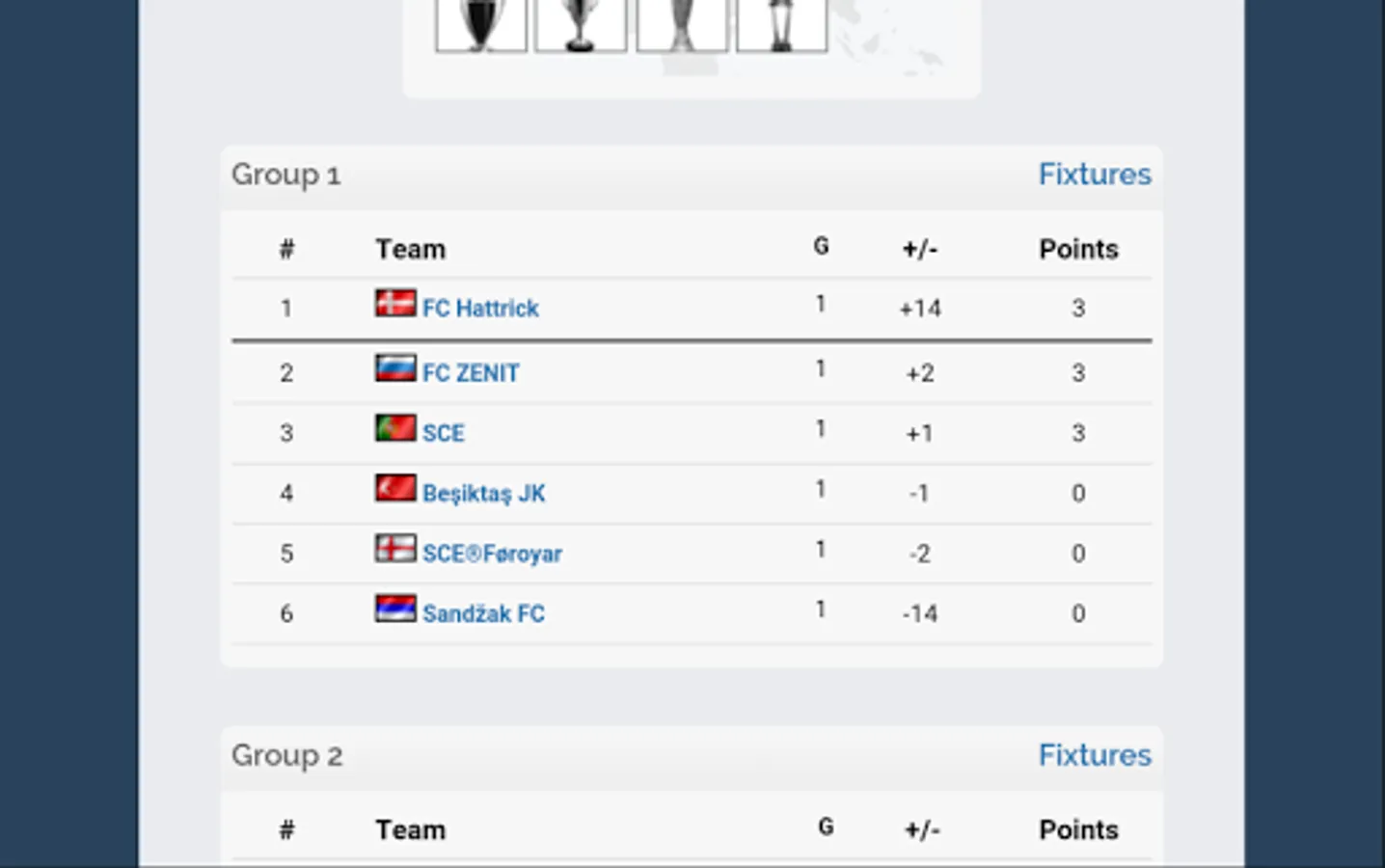Open Group 2 Fixtures link
The height and width of the screenshot is (868, 1385).
tap(1094, 755)
